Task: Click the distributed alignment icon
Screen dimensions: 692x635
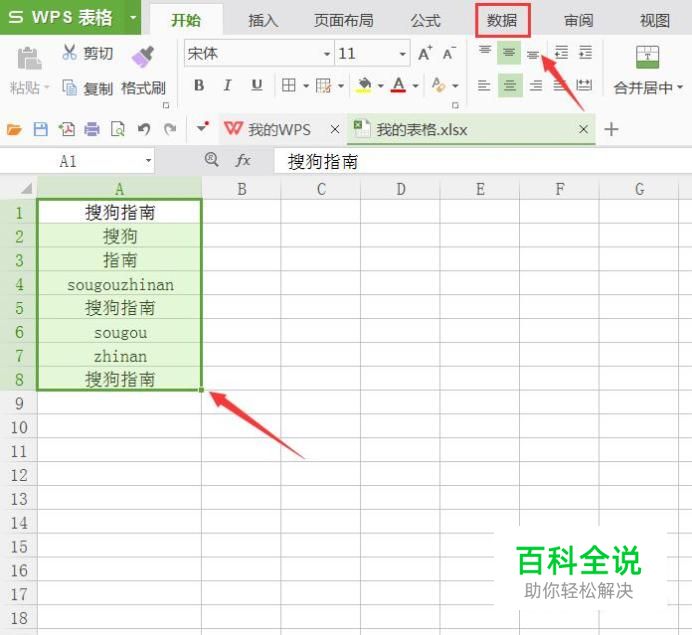Action: point(584,85)
